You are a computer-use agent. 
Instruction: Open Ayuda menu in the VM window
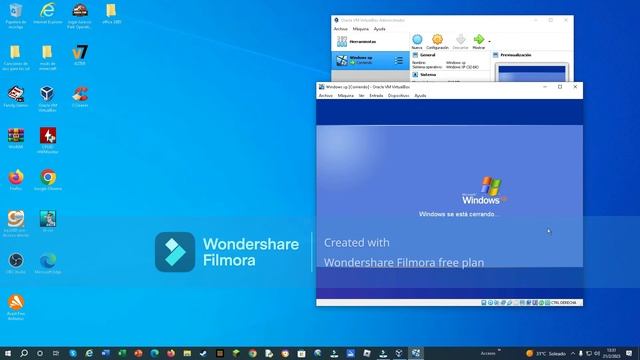point(420,96)
